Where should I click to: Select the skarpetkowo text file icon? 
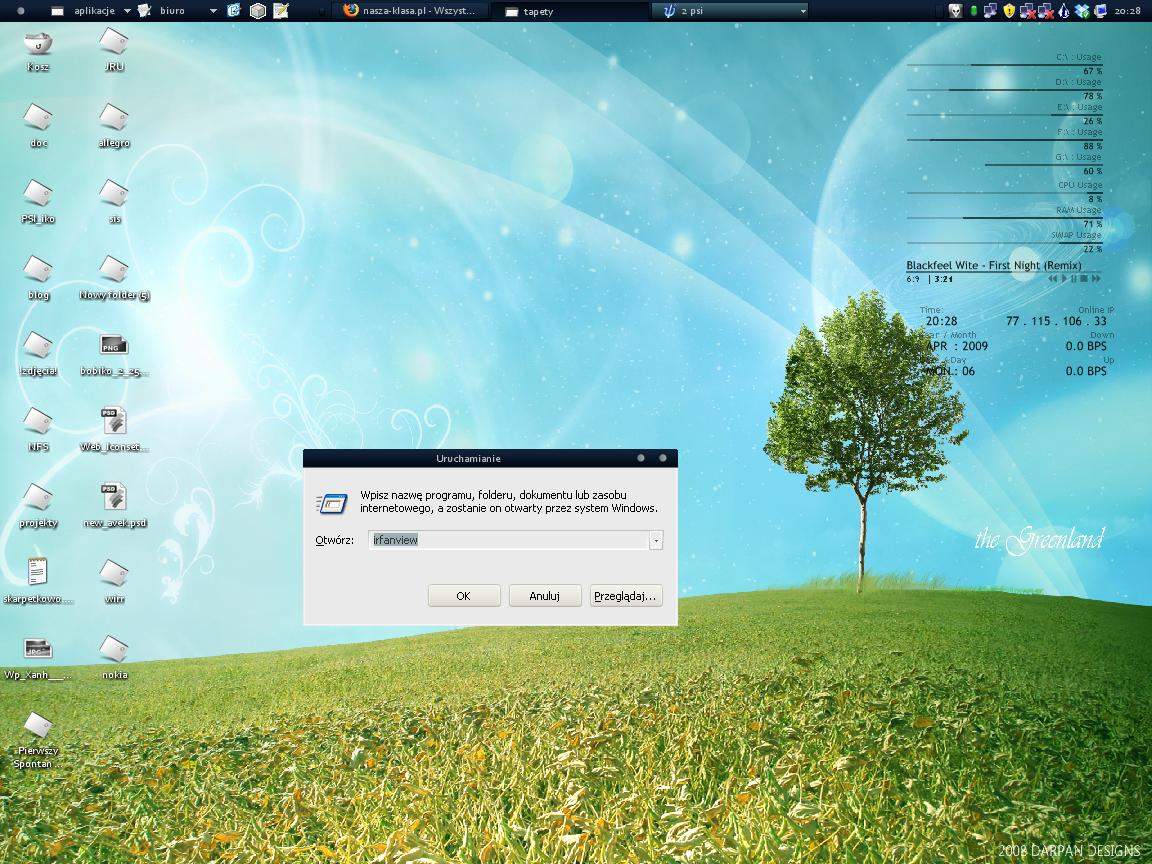point(38,573)
